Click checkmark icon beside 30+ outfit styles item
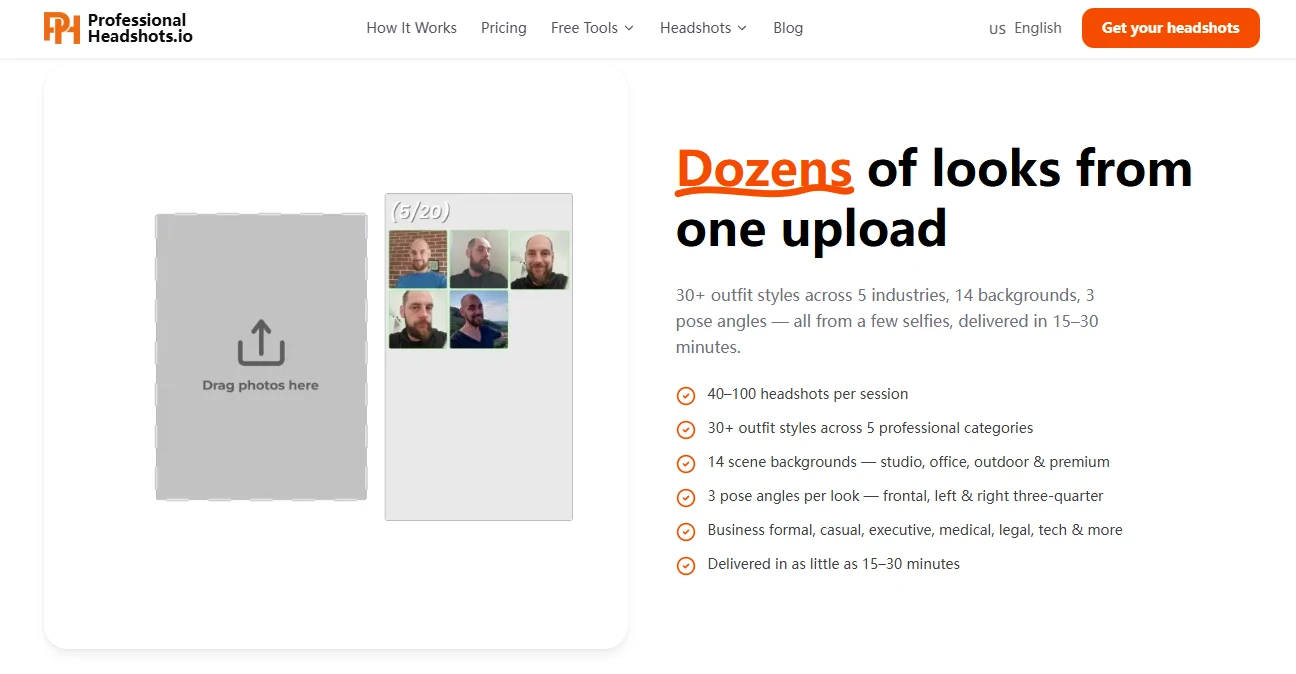 [x=686, y=429]
